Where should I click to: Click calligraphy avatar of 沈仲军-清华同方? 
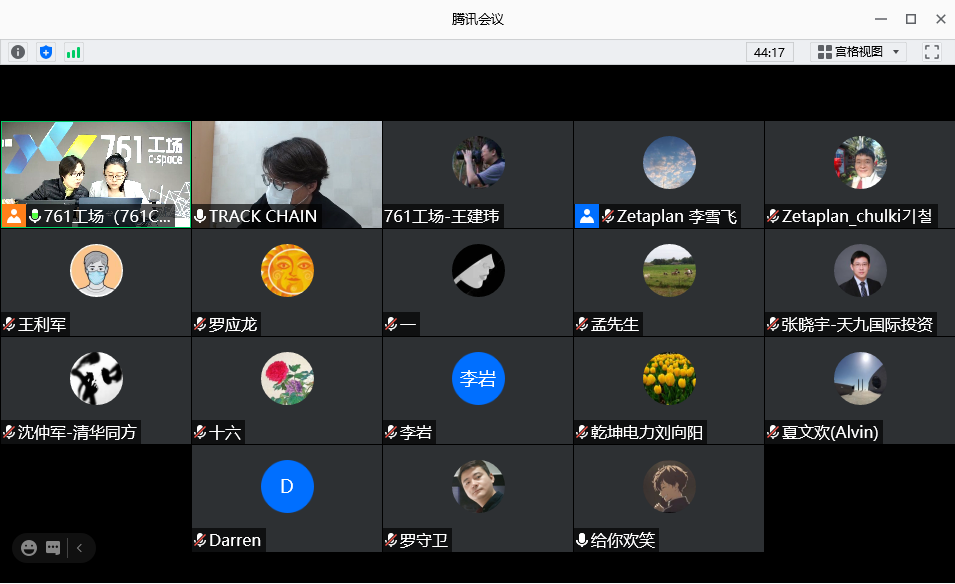[96, 378]
